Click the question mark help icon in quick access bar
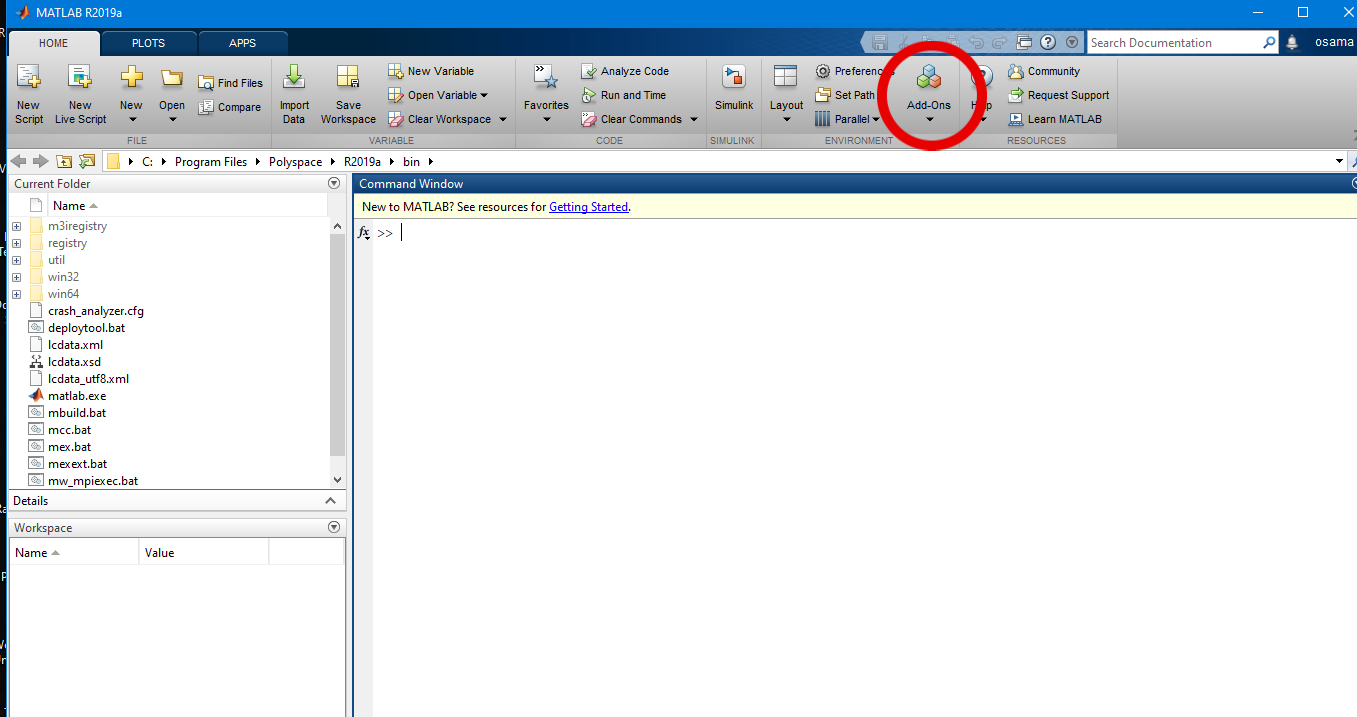Image resolution: width=1357 pixels, height=717 pixels. (x=1048, y=42)
